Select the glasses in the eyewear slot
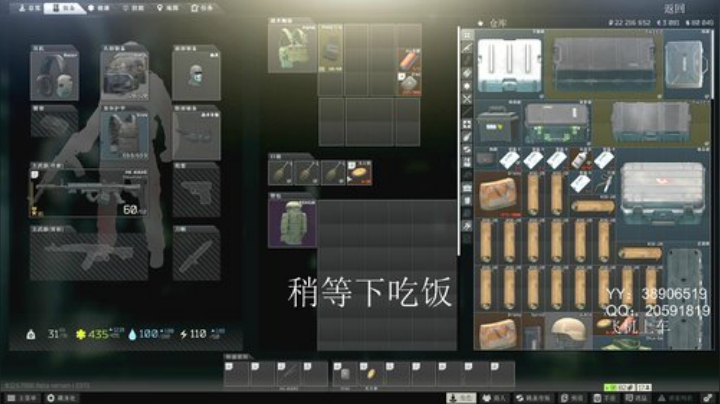Screen dimensions: 720x404 click(x=196, y=135)
